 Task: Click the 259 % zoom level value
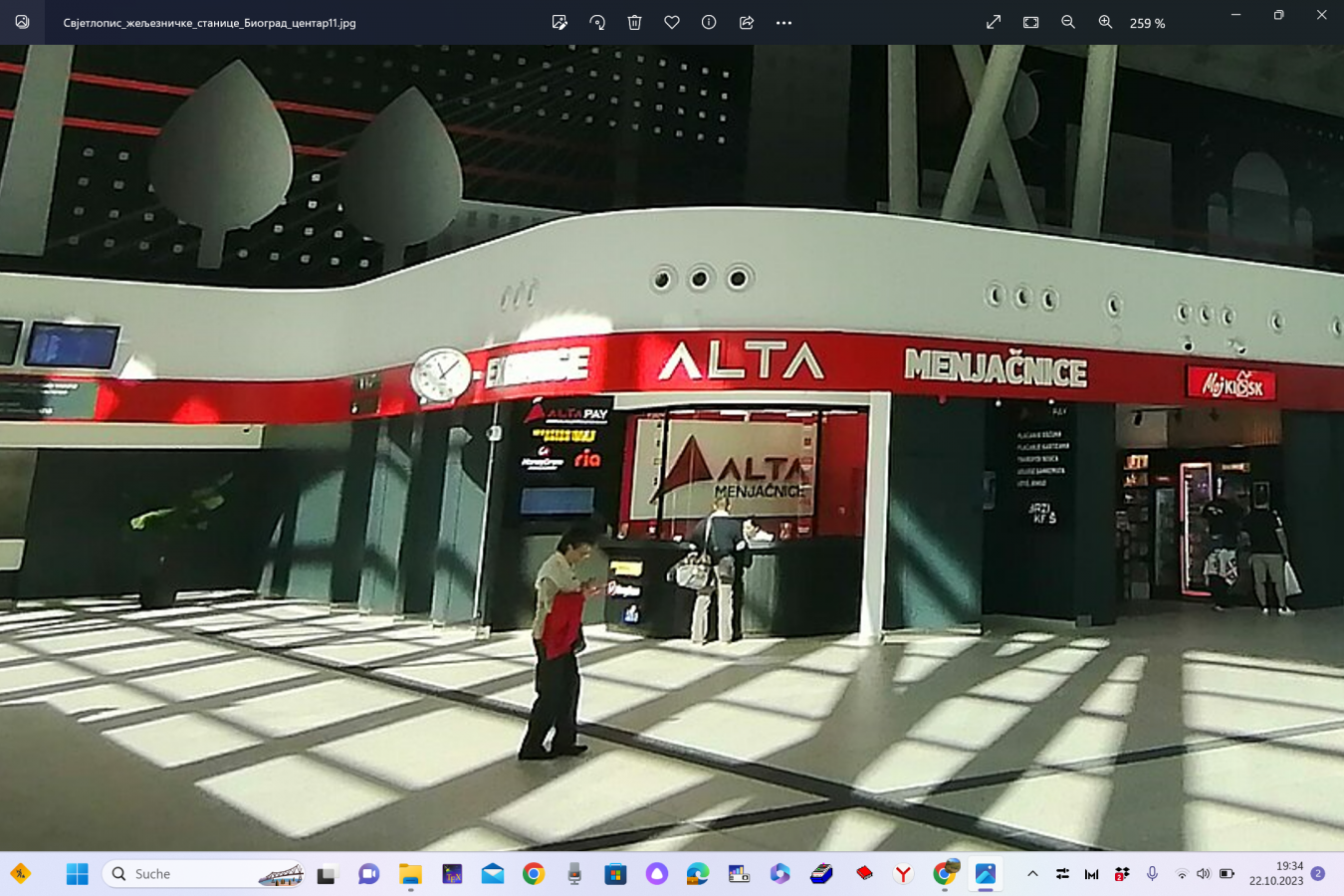pos(1147,23)
